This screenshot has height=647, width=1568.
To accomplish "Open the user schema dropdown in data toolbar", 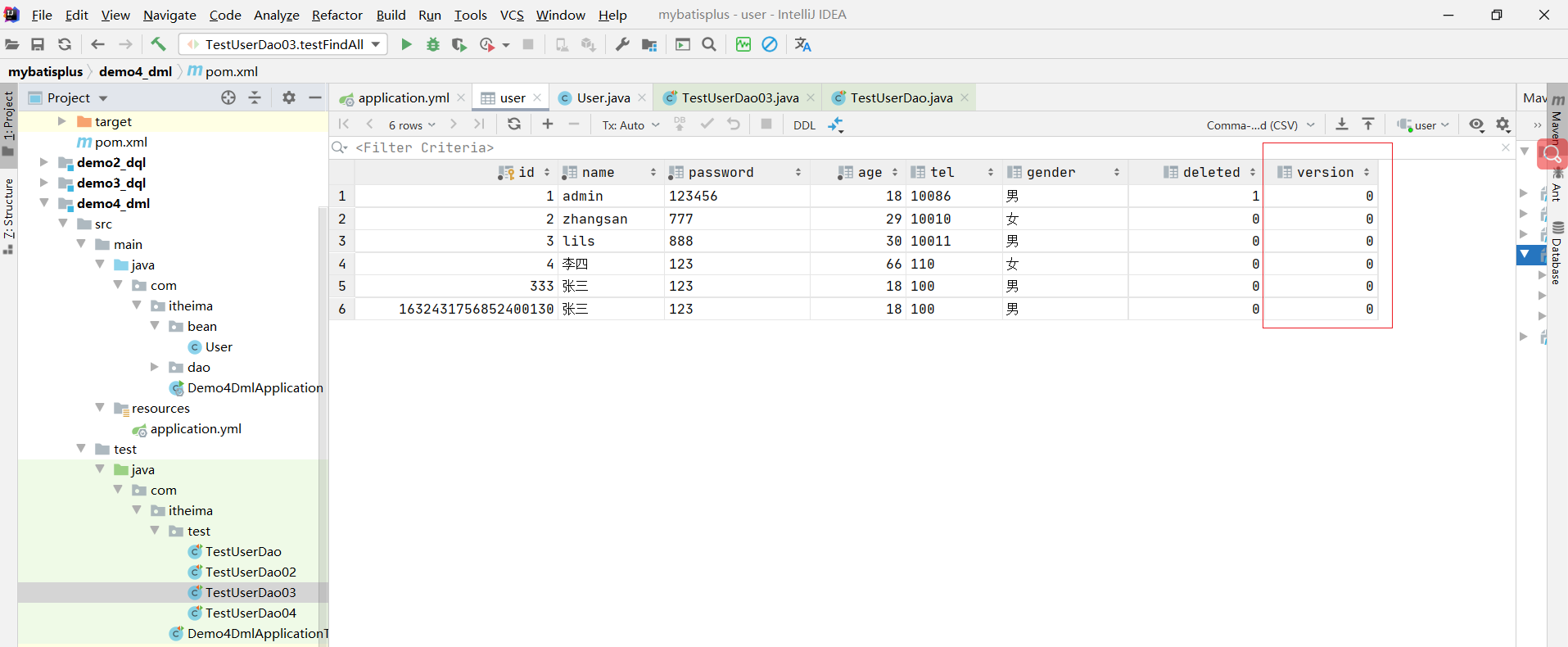I will (x=1423, y=125).
